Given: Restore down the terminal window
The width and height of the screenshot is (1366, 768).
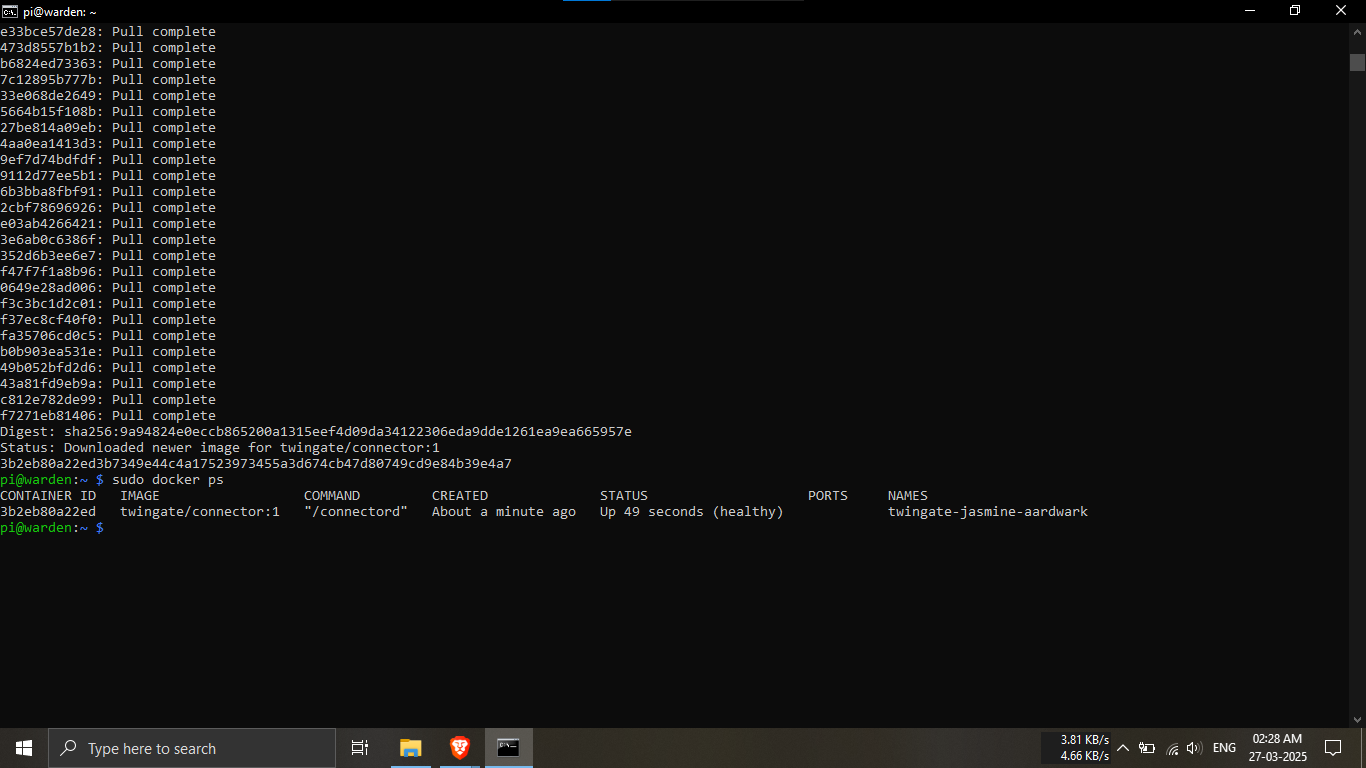Looking at the screenshot, I should point(1295,11).
